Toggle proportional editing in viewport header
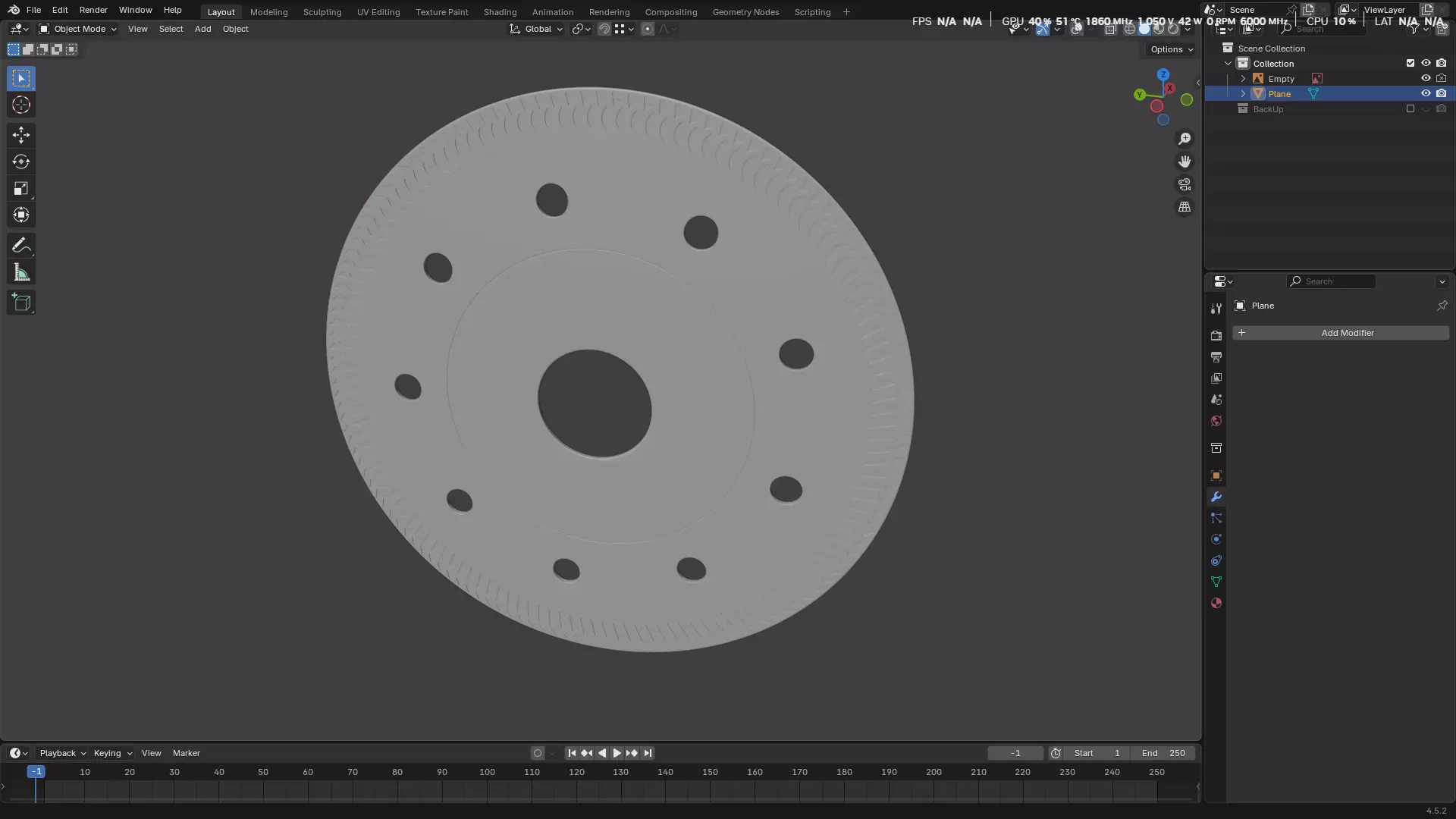The height and width of the screenshot is (819, 1456). pos(648,29)
